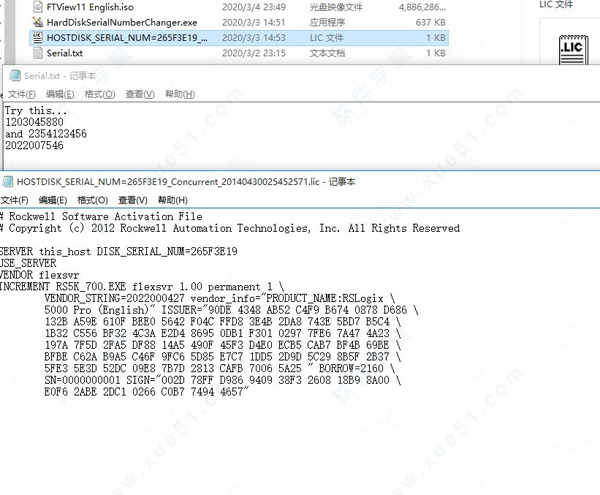This screenshot has width=600, height=495.
Task: Select the HOSTDISK_SERIAL_NUM LIC file icon
Action: pyautogui.click(x=38, y=37)
